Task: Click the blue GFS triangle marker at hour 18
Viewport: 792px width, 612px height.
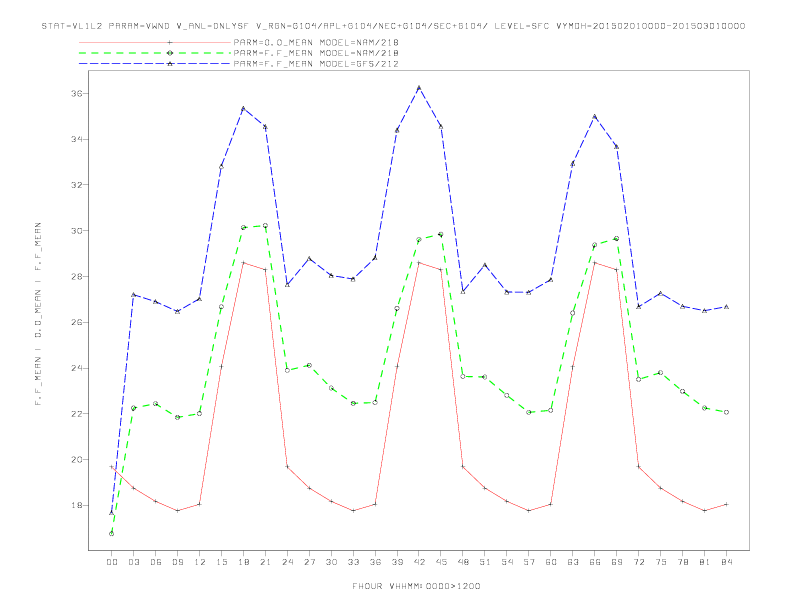Action: 243,108
